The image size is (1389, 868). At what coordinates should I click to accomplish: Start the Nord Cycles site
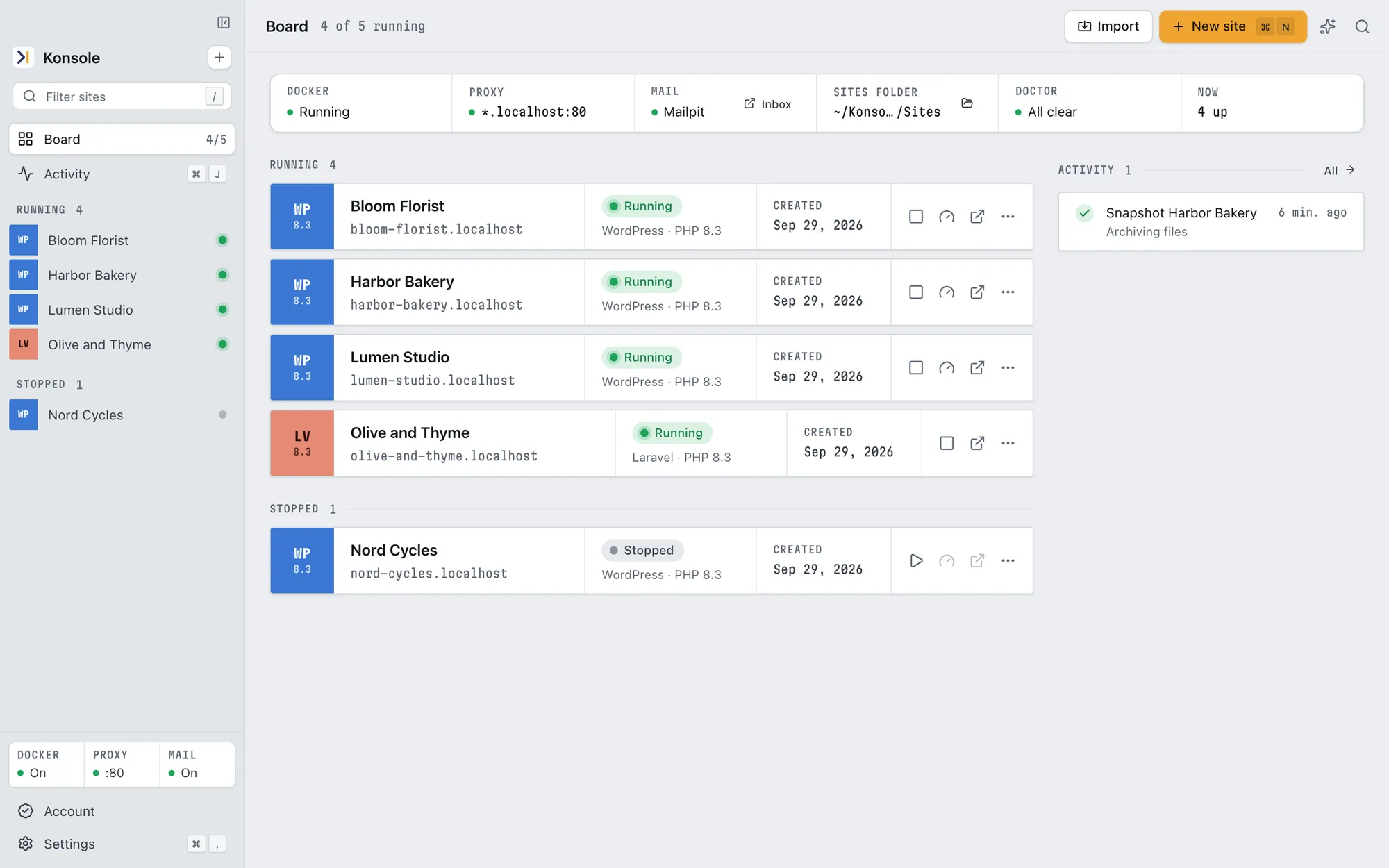[916, 561]
